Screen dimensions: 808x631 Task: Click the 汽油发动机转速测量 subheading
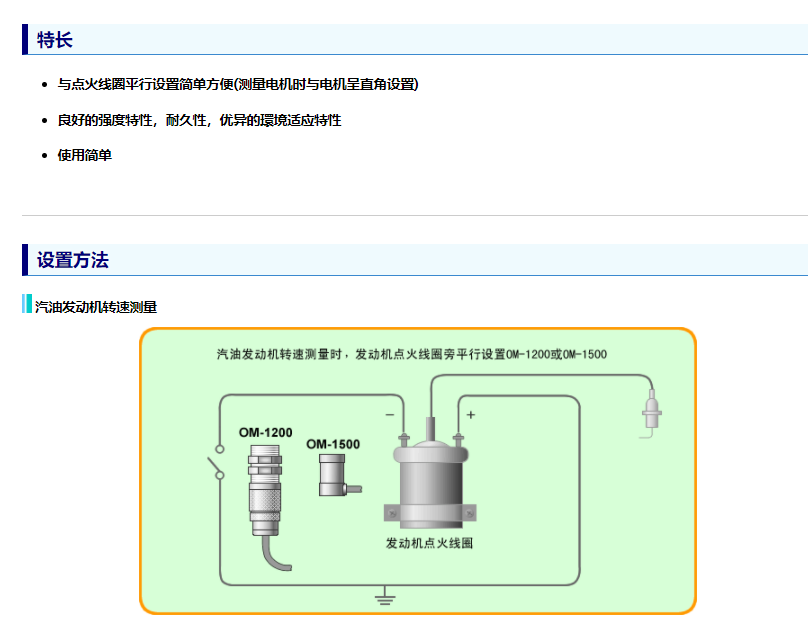point(96,307)
